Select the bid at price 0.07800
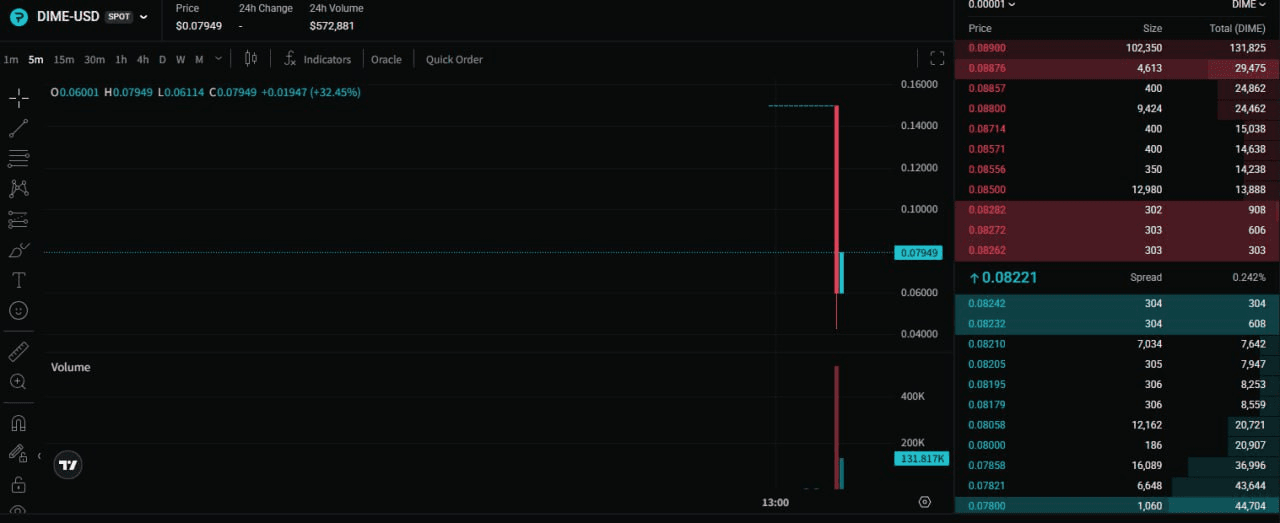 tap(1117, 506)
